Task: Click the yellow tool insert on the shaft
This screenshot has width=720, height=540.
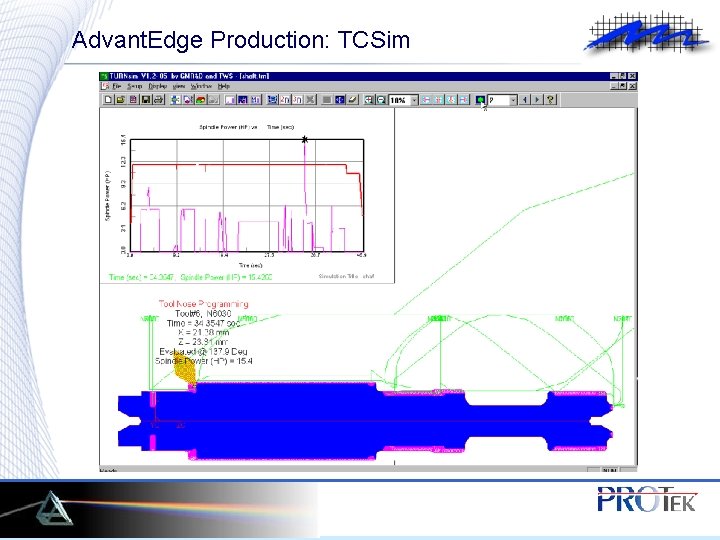Action: pyautogui.click(x=184, y=370)
